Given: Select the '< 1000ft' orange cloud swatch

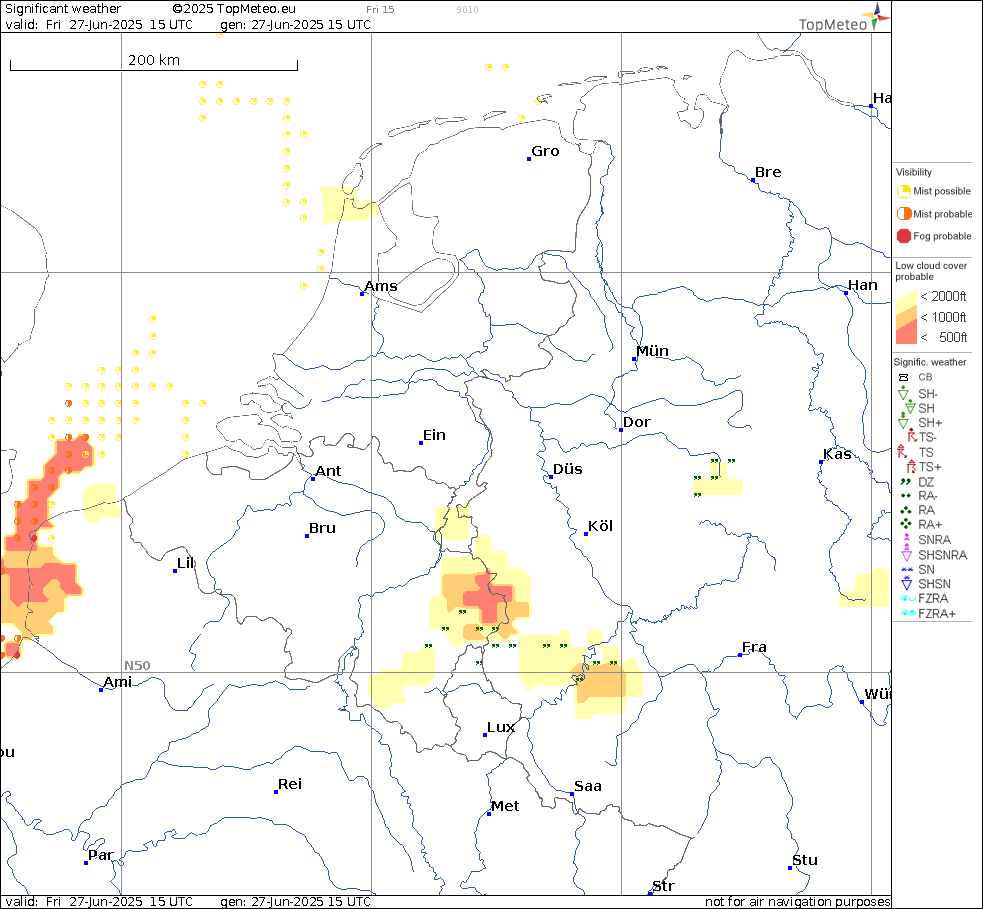Looking at the screenshot, I should click(x=906, y=317).
